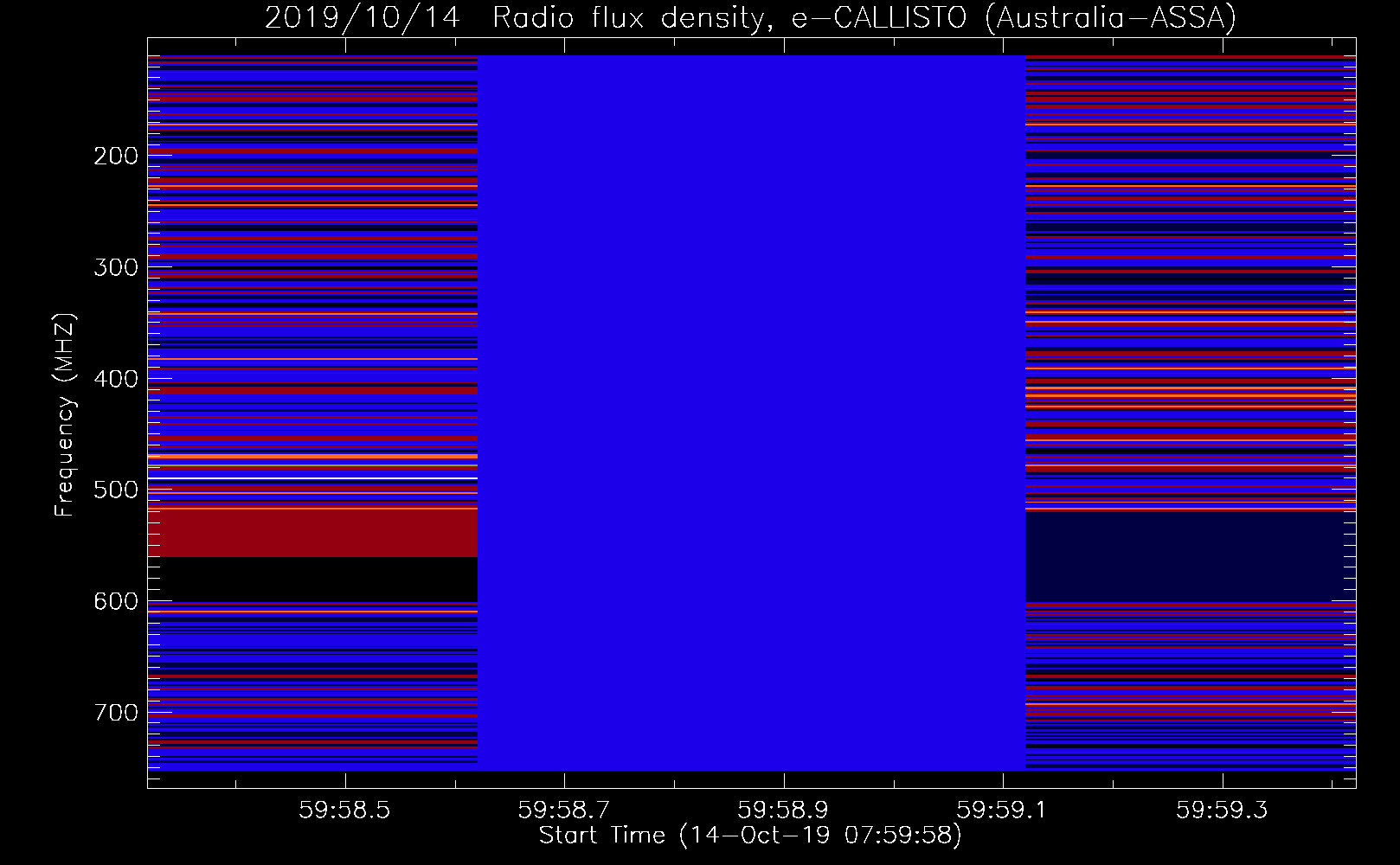
Task: Click the time tick label '59:58.9'
Action: (x=784, y=810)
